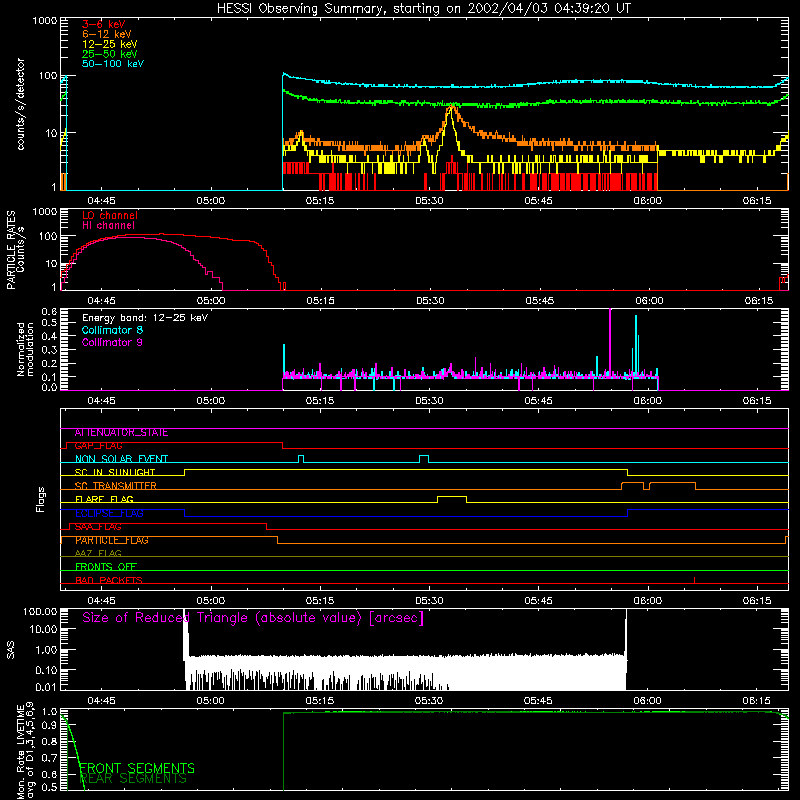Select the LO channel legend label
The width and height of the screenshot is (800, 800).
pyautogui.click(x=110, y=215)
